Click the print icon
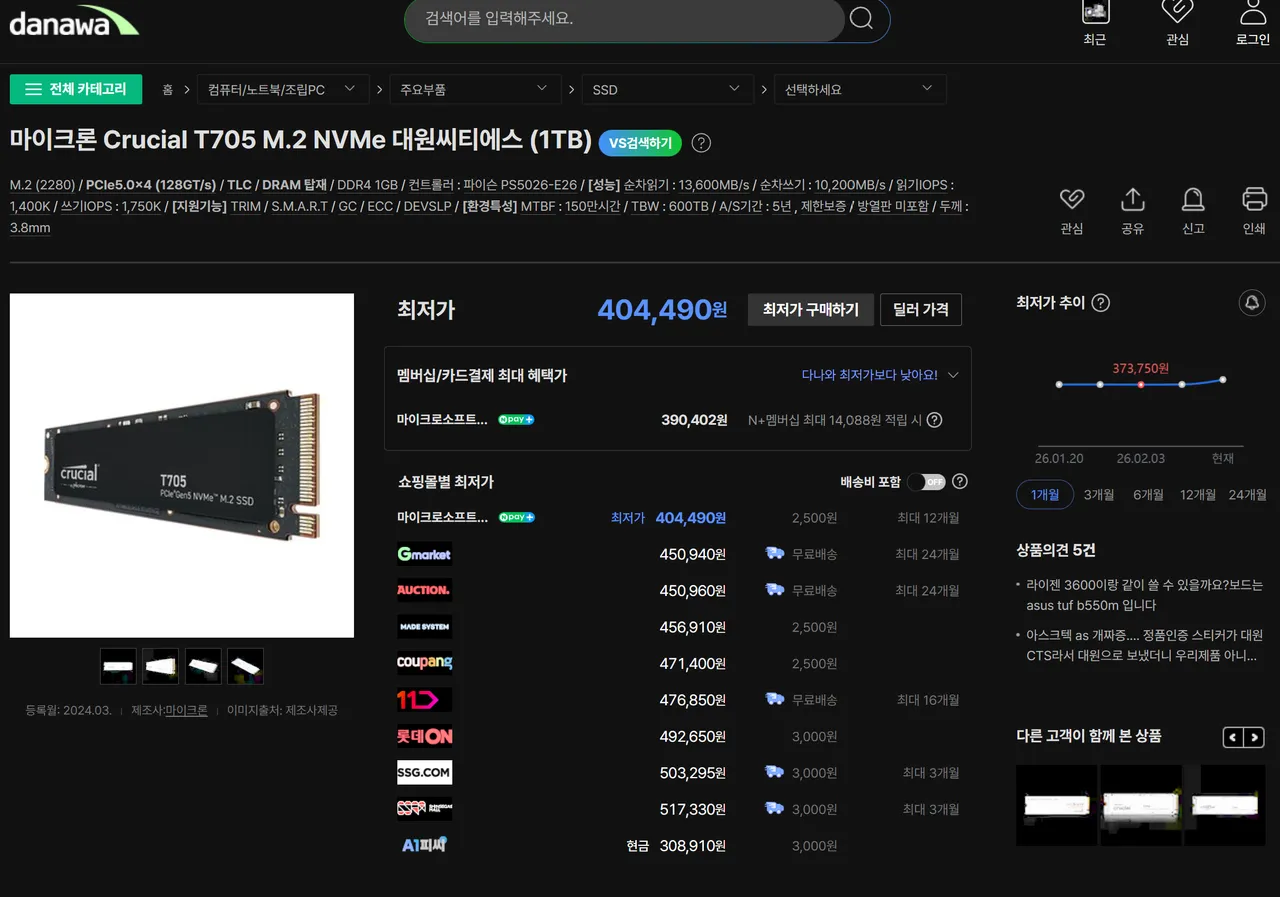The height and width of the screenshot is (897, 1280). tap(1254, 199)
